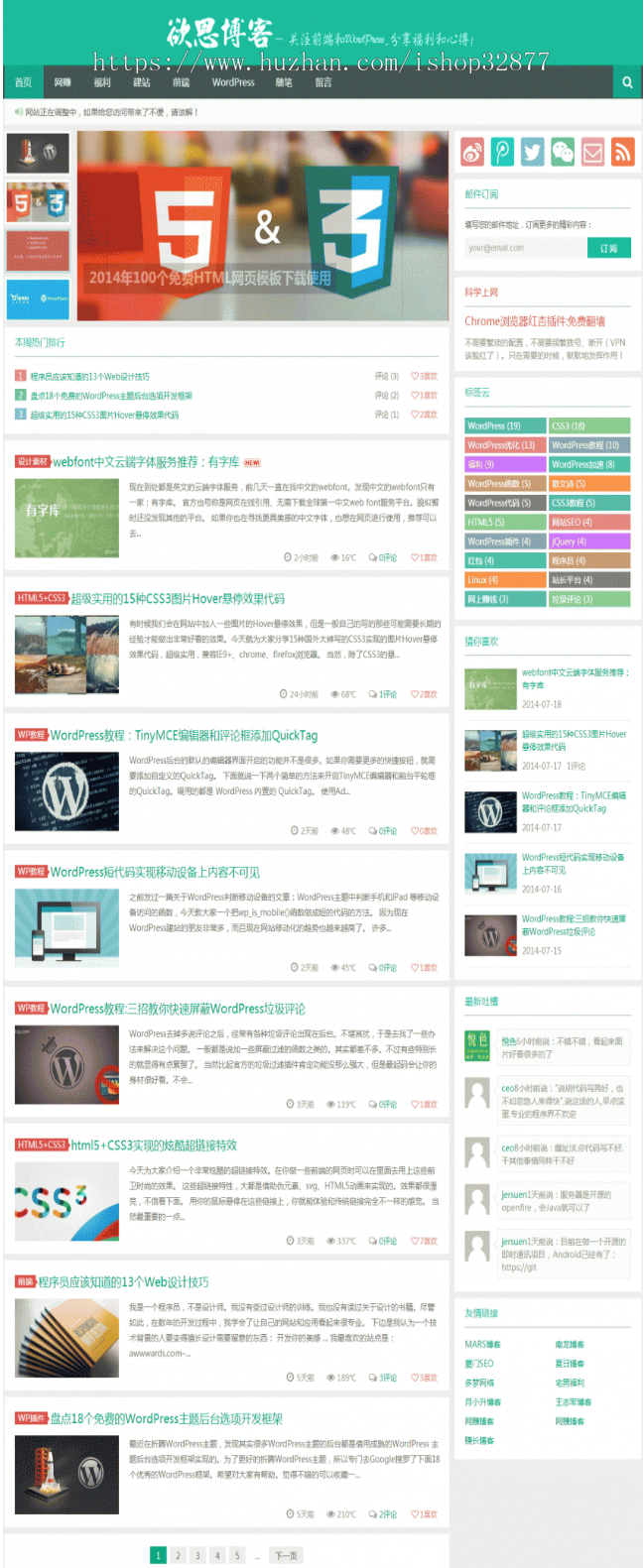Click the 下一页 next page button
Screen dimensions: 644x1568
pos(286,1555)
